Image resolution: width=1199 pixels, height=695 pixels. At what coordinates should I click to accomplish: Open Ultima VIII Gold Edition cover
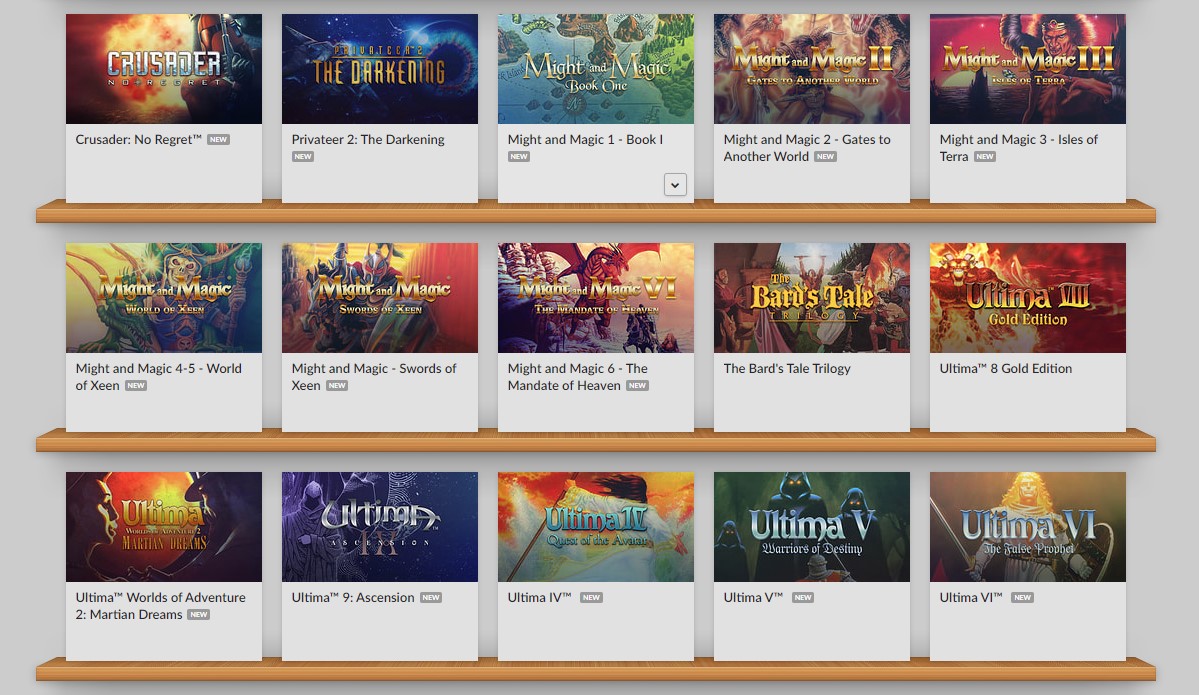pos(1028,298)
